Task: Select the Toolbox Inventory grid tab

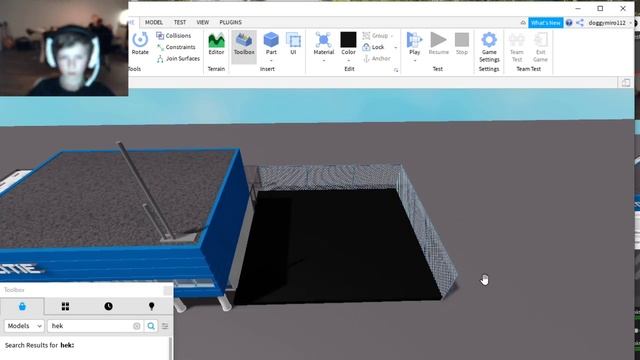Action: (x=65, y=306)
